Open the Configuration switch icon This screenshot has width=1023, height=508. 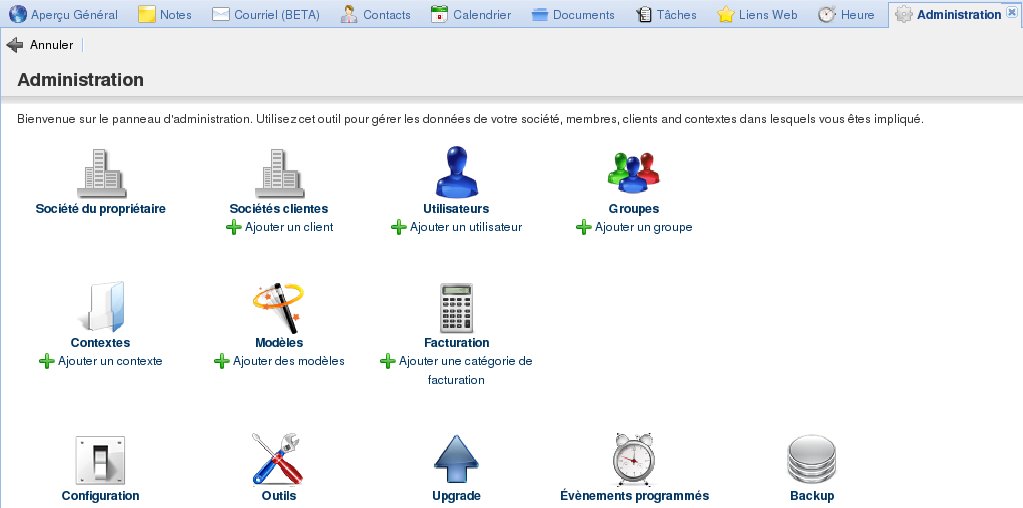coord(100,460)
